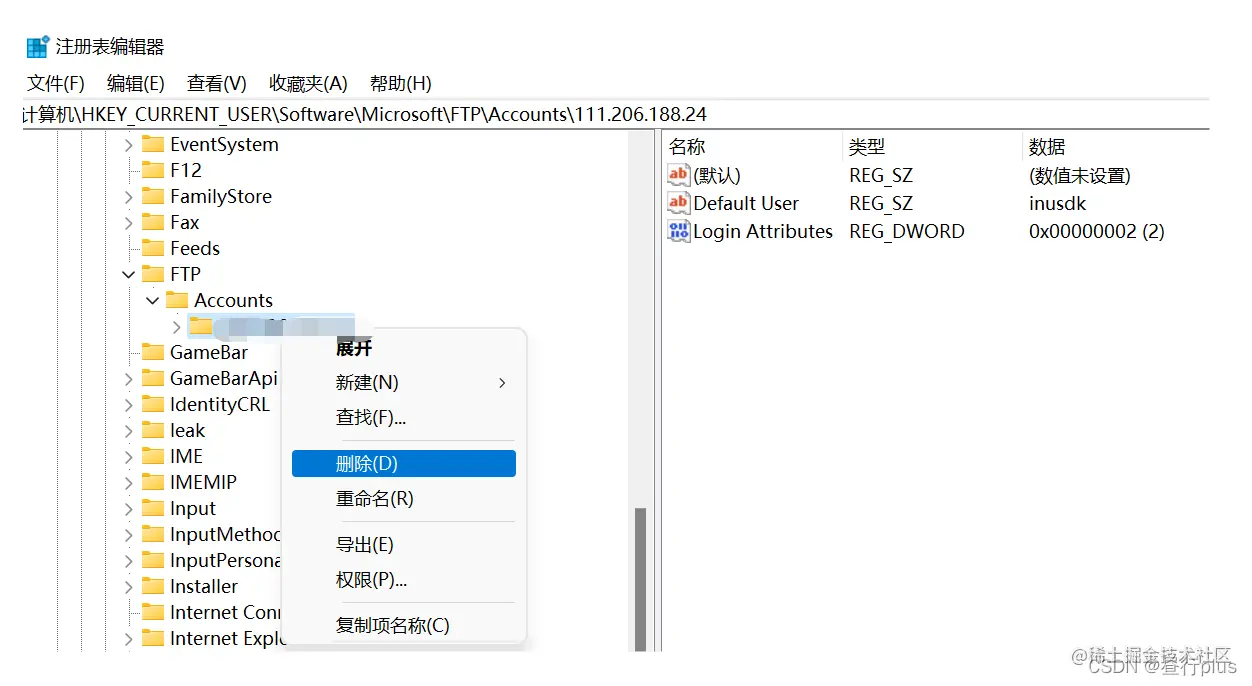The width and height of the screenshot is (1252, 686).
Task: Expand the leak key
Action: pyautogui.click(x=128, y=431)
